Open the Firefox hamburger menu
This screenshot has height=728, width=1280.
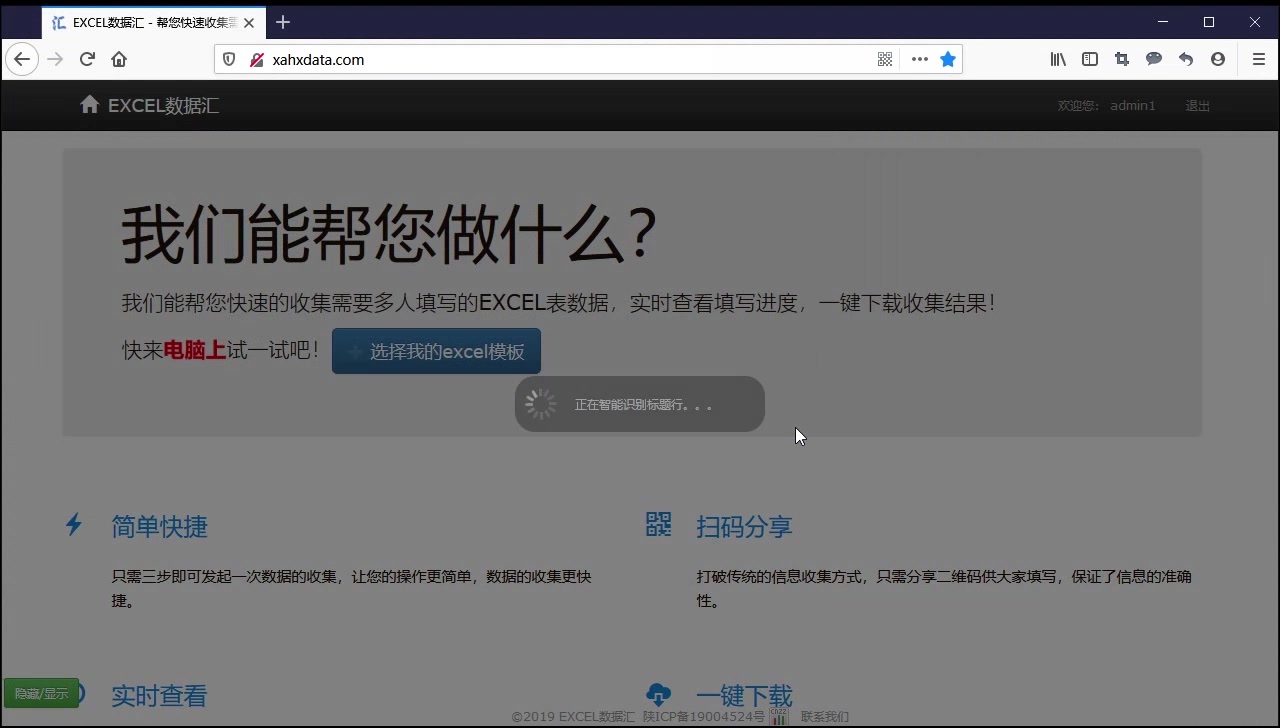point(1259,59)
